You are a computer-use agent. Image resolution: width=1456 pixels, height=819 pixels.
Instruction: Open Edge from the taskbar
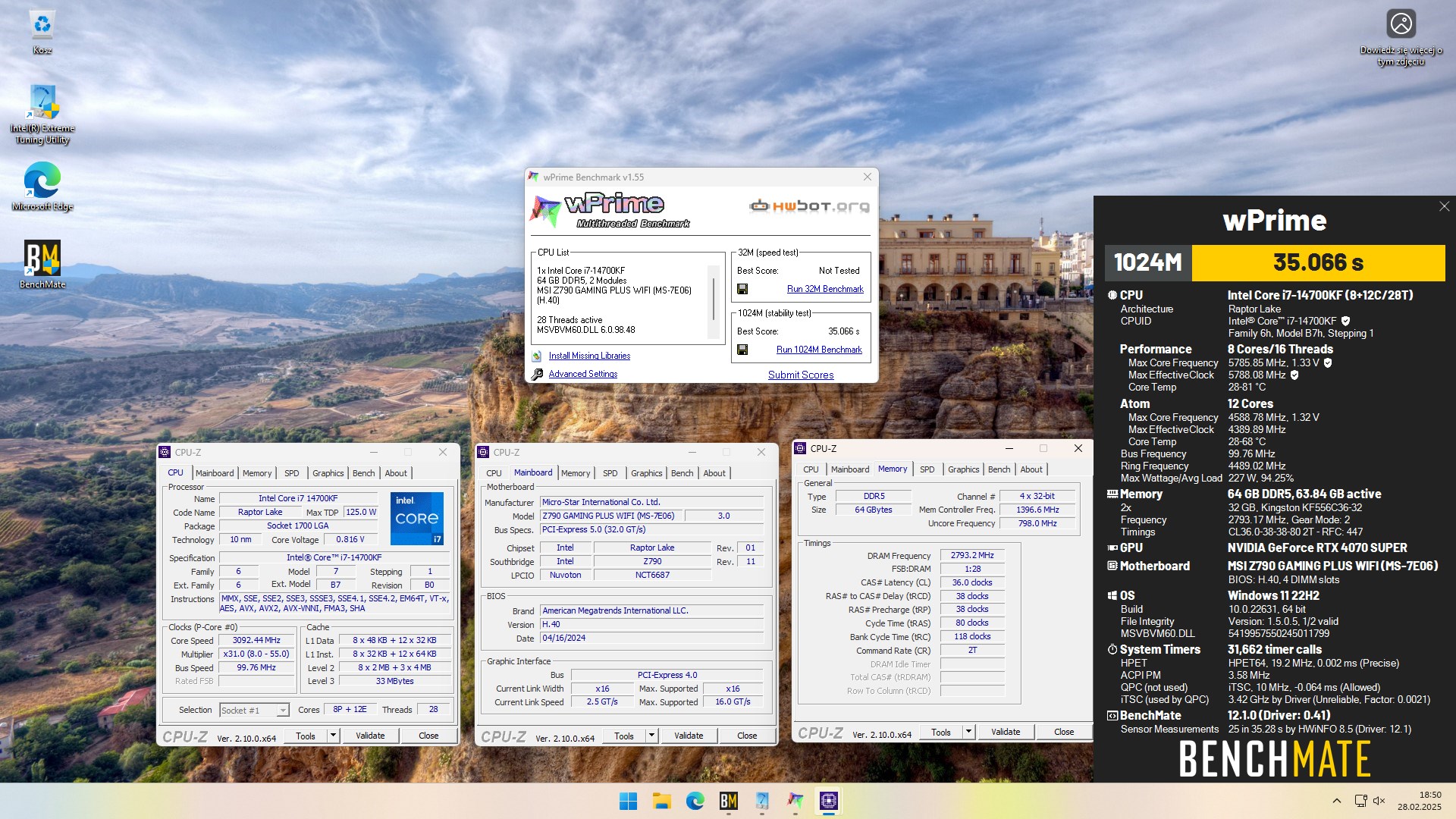695,801
